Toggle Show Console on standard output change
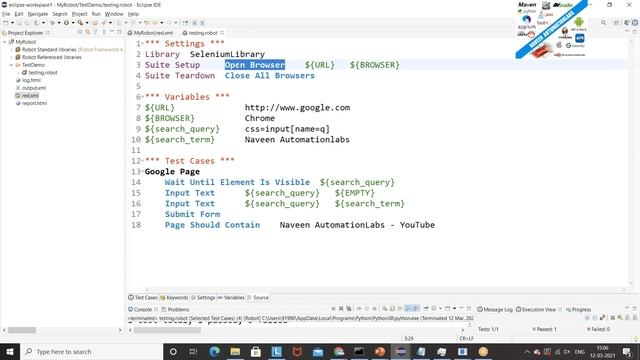This screenshot has width=640, height=360. (x=409, y=309)
